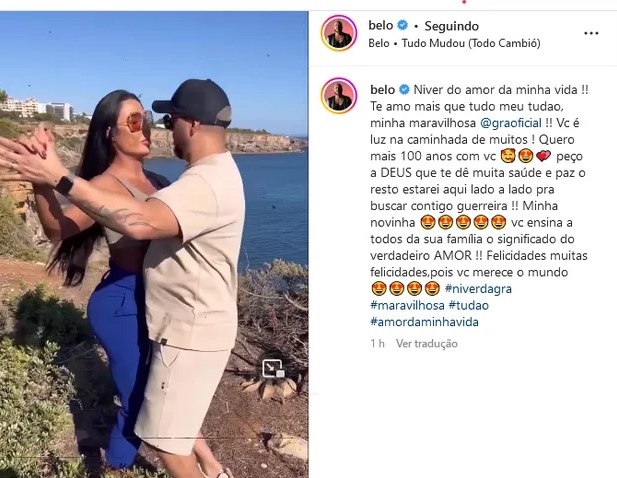
Task: Open the #niverdagra hashtag
Action: (x=478, y=289)
